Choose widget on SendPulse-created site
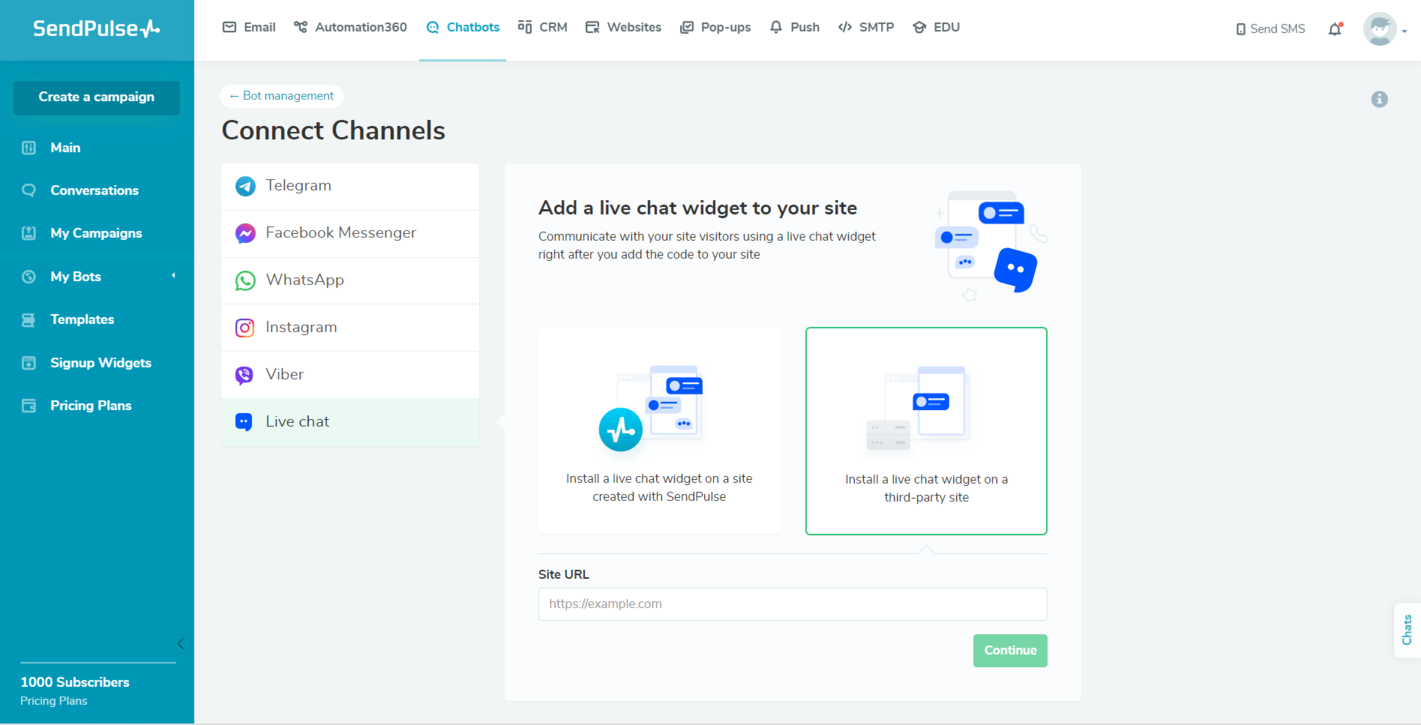Image resolution: width=1421 pixels, height=725 pixels. 659,430
